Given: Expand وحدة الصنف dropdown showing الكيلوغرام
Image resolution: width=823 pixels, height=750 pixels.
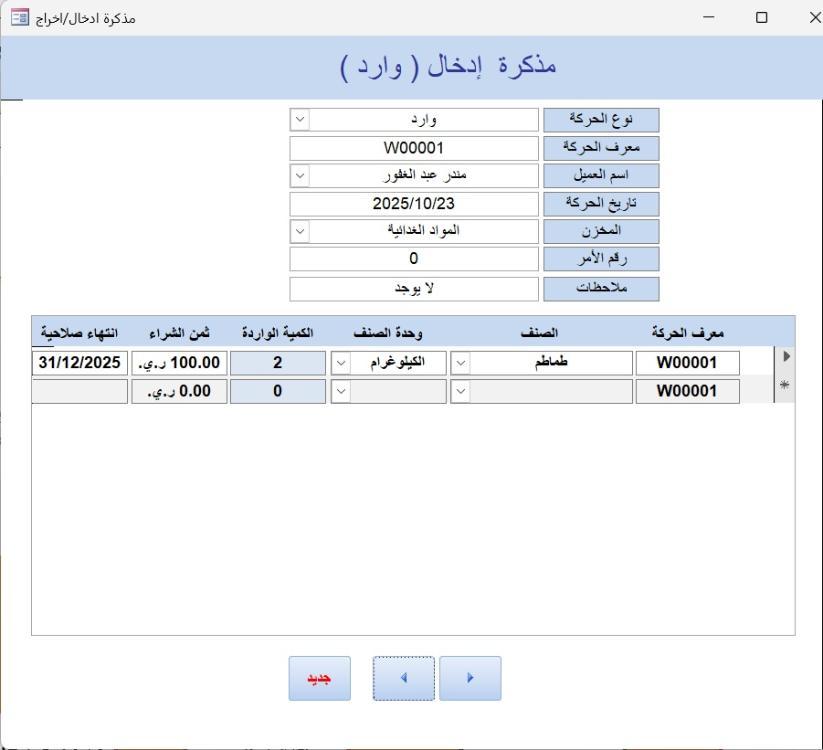Looking at the screenshot, I should [x=340, y=363].
